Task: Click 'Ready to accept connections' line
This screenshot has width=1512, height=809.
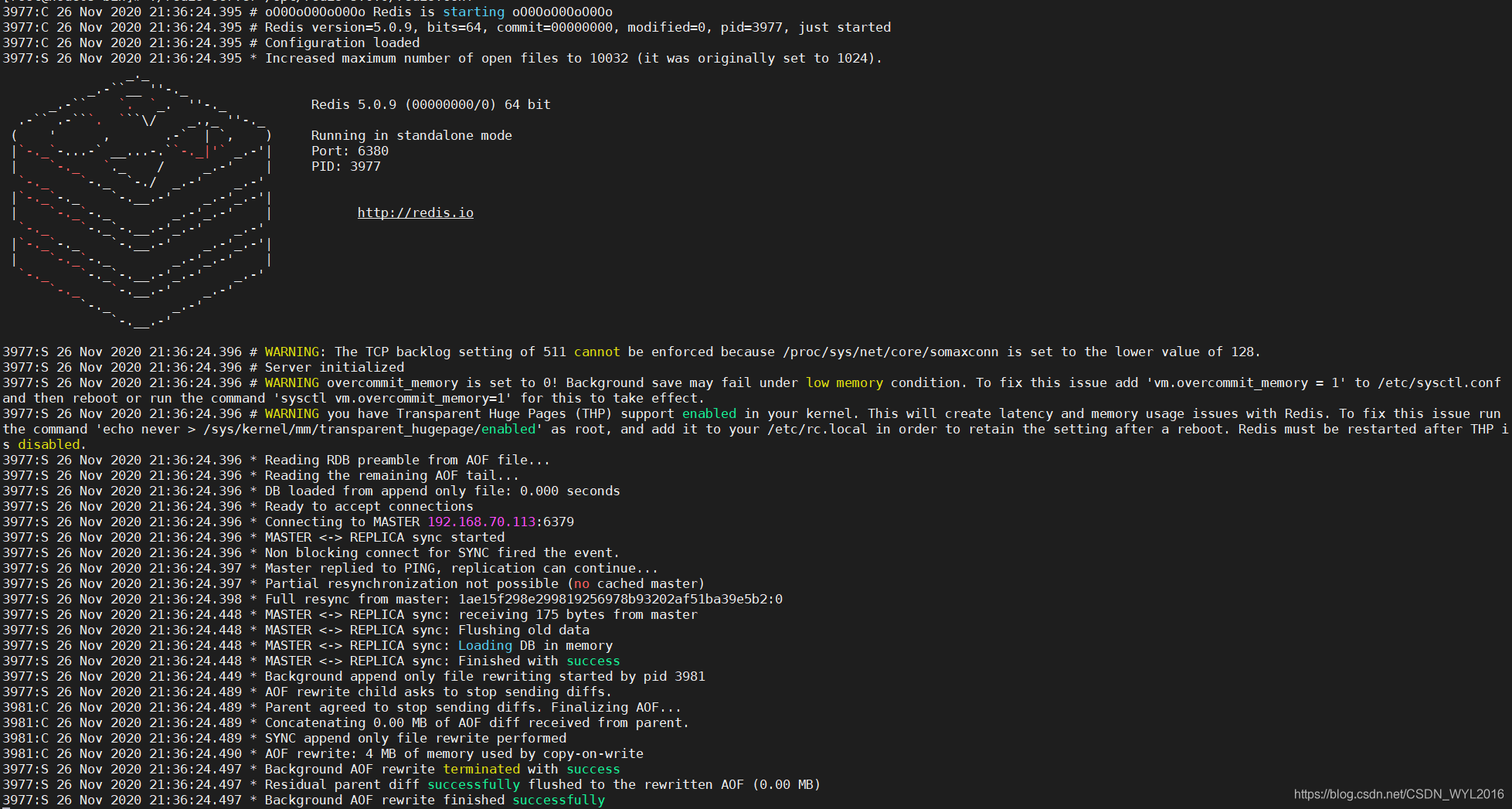Action: 238,506
